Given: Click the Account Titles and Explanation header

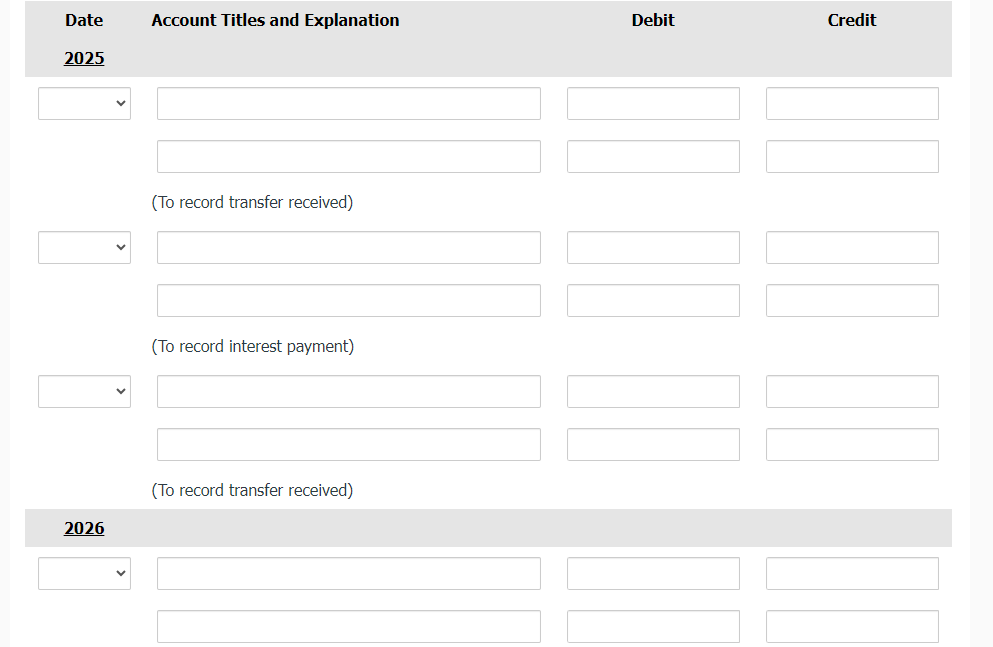Looking at the screenshot, I should 275,20.
